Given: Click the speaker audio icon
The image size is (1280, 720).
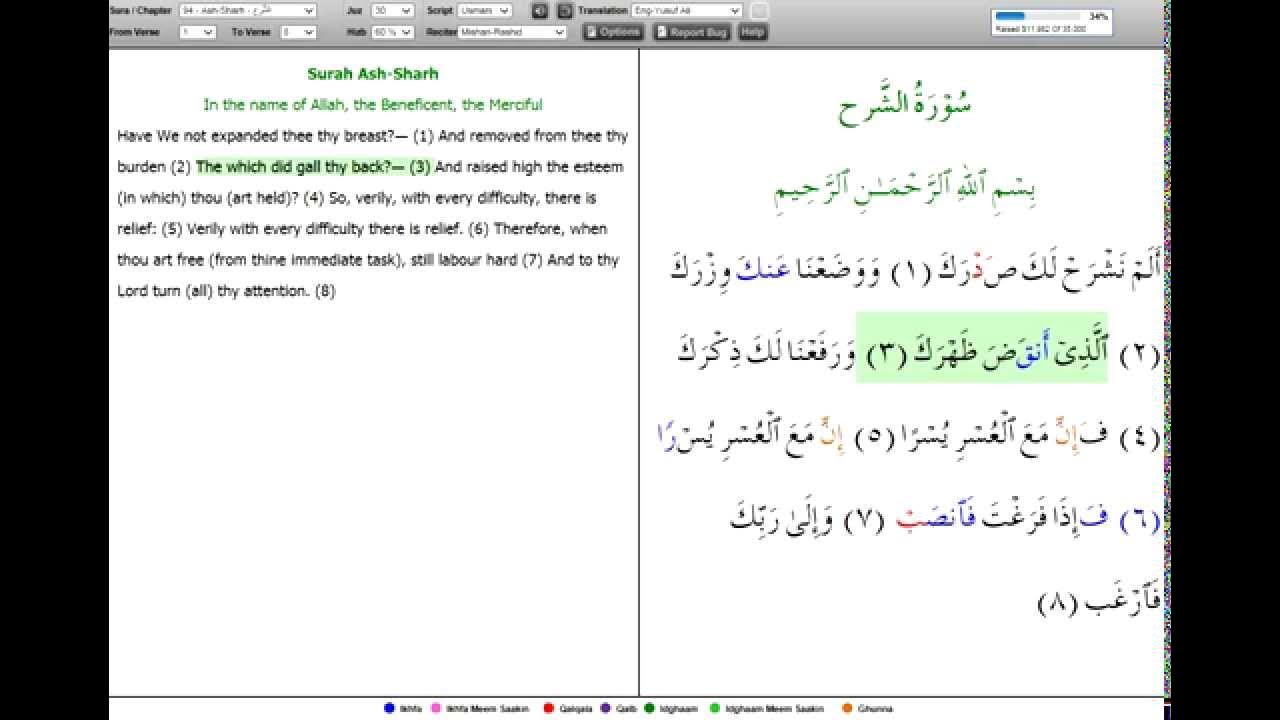Looking at the screenshot, I should pos(540,10).
